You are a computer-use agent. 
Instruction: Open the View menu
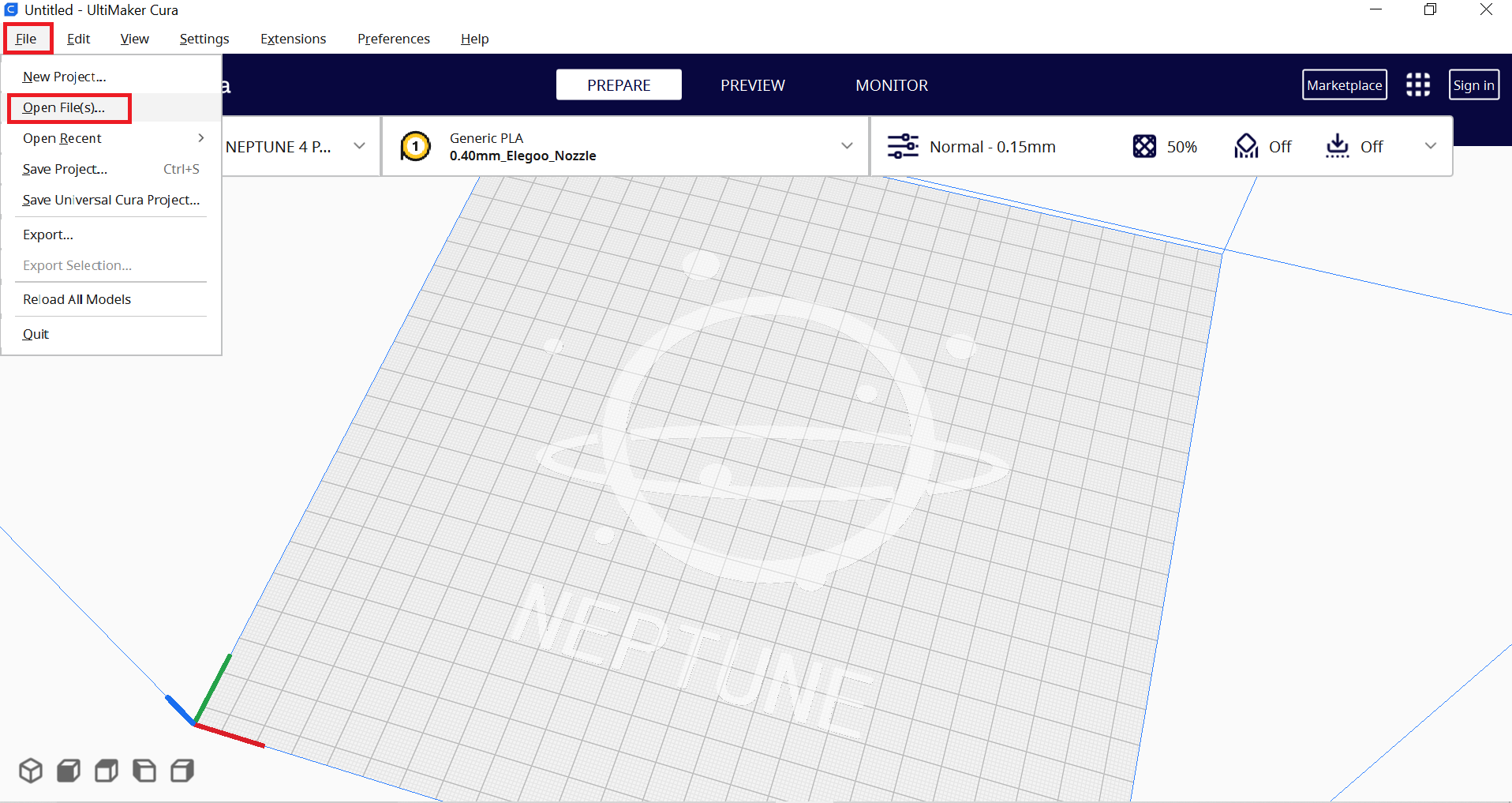(x=134, y=39)
